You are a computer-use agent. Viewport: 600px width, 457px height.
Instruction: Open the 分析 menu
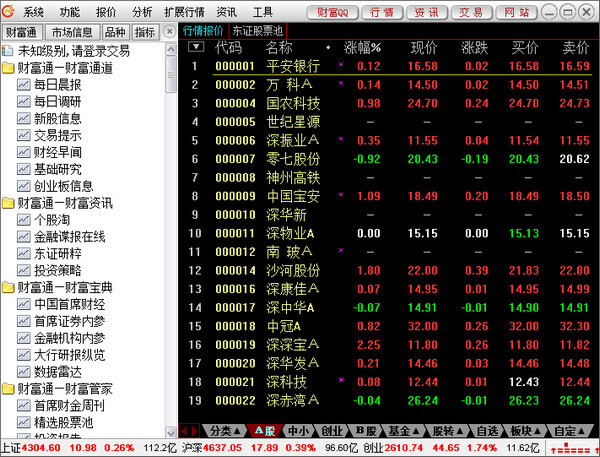(x=142, y=12)
